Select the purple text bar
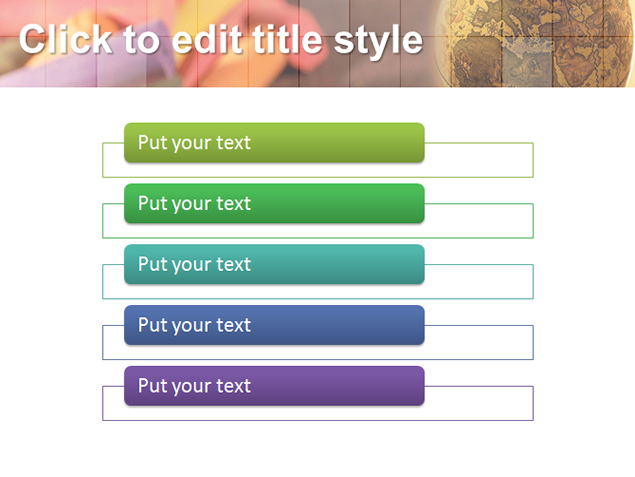635x477 pixels. (274, 385)
